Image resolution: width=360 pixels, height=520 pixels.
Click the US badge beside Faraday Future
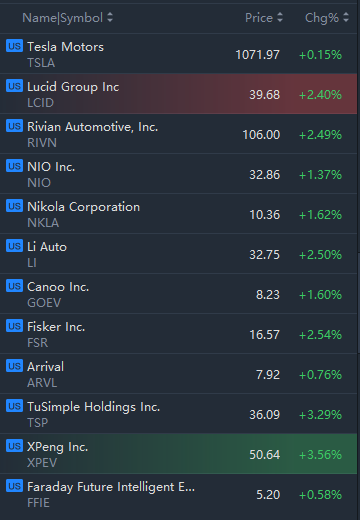coord(14,486)
